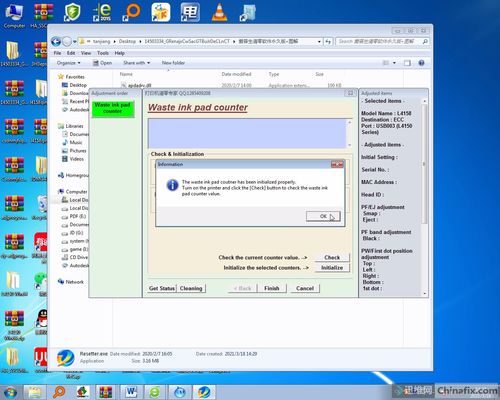Select Pictures library in navigation pane
Screen dimensions: 500x400
(x=78, y=151)
